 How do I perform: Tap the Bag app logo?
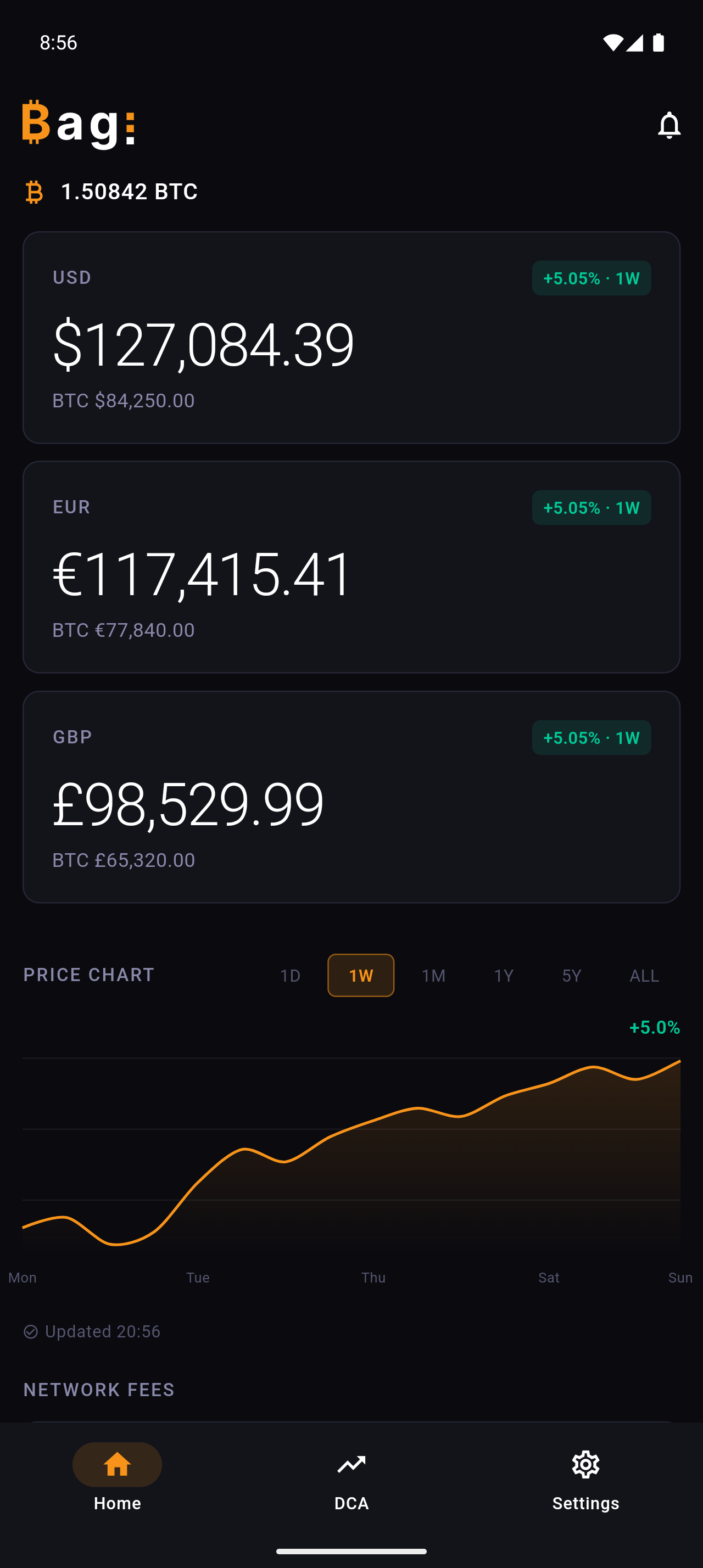pos(79,124)
